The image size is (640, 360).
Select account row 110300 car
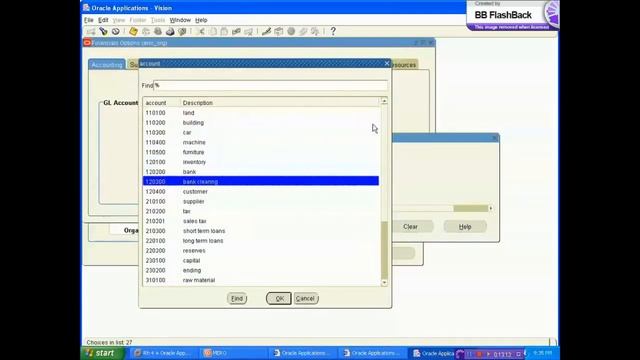coord(261,132)
